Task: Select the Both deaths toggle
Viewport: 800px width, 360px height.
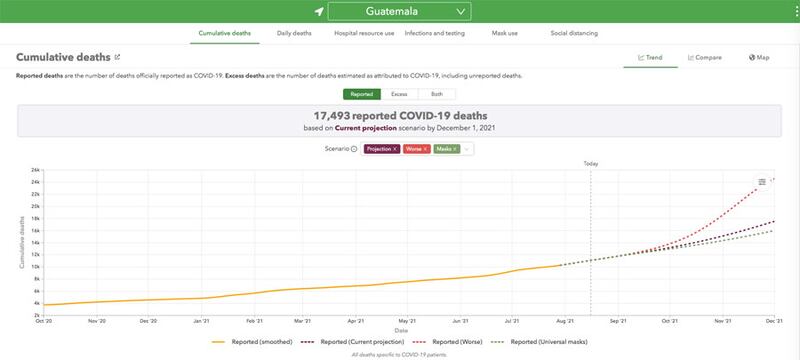Action: [437, 94]
